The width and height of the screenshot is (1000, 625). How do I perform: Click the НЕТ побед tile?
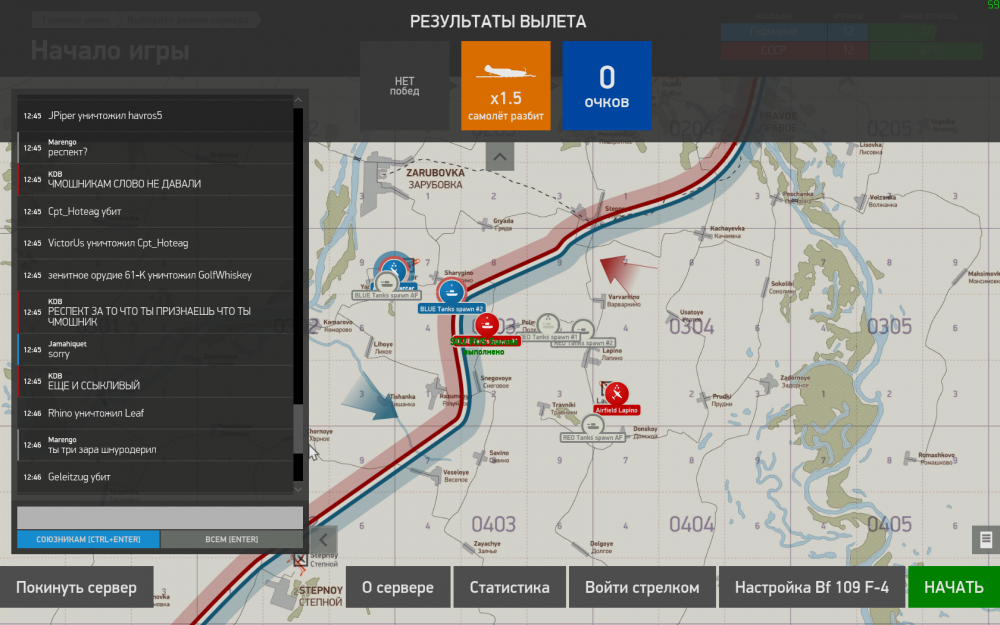coord(404,86)
